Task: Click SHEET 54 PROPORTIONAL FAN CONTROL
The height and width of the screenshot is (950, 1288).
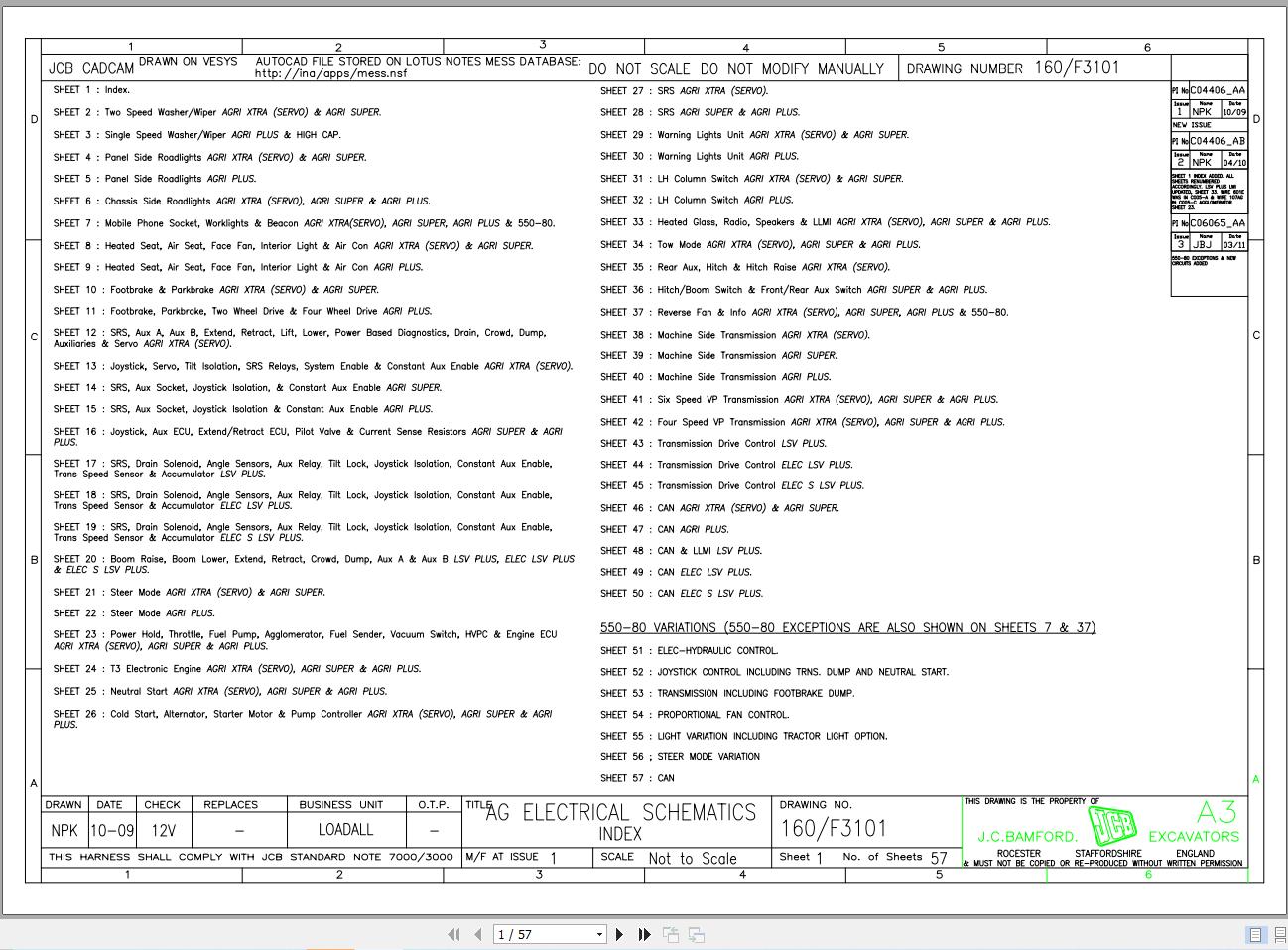Action: pyautogui.click(x=696, y=715)
